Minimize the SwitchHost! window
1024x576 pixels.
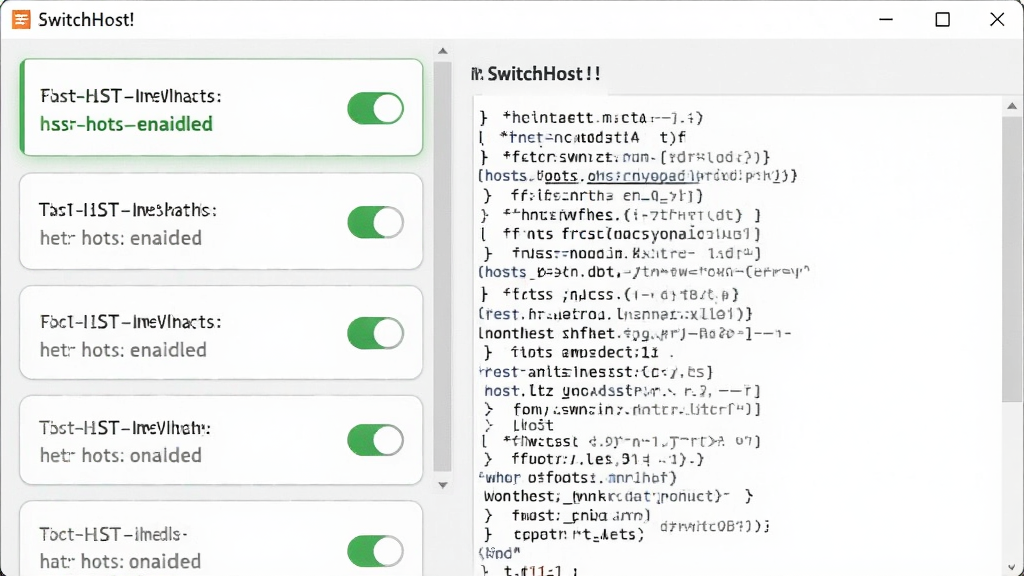(886, 20)
